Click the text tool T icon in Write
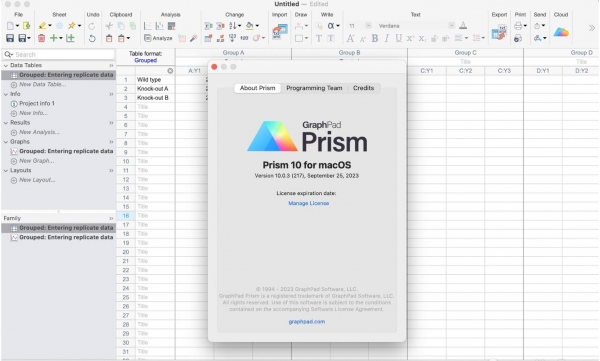The width and height of the screenshot is (600, 361). 319,38
